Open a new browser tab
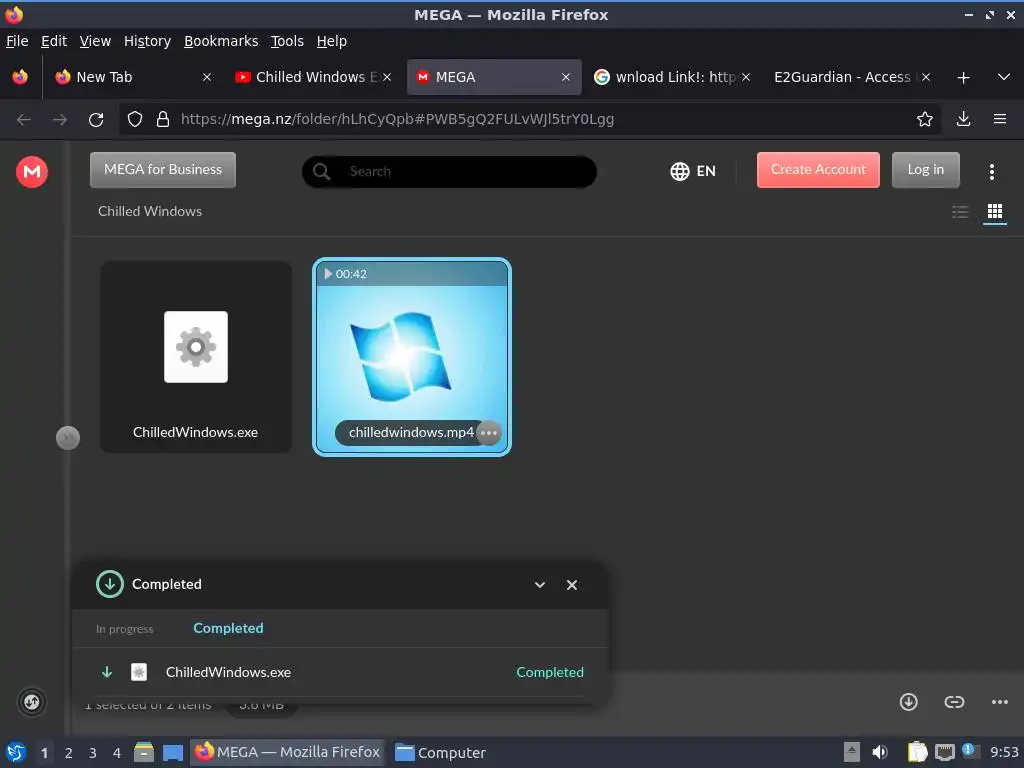Image resolution: width=1024 pixels, height=768 pixels. [963, 78]
